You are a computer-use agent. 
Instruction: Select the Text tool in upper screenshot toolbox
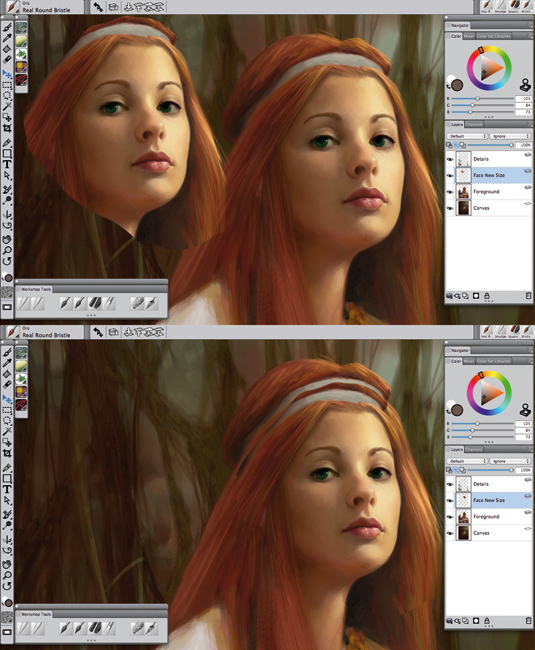[x=7, y=165]
